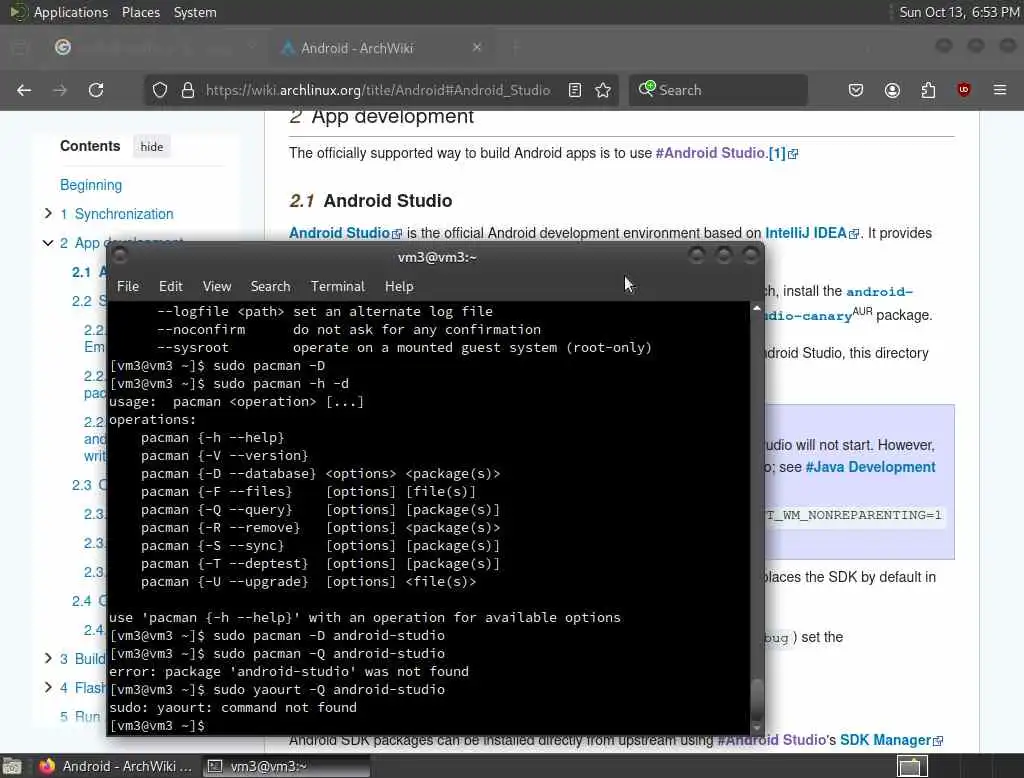Click show desktop icon in bottom panel
Screen dimensions: 1024x778
(12, 766)
